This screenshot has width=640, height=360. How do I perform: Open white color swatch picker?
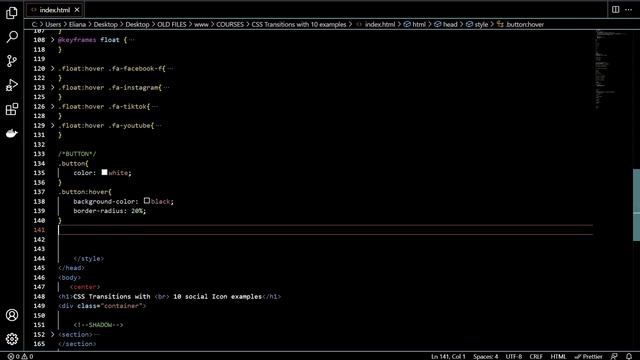point(104,172)
